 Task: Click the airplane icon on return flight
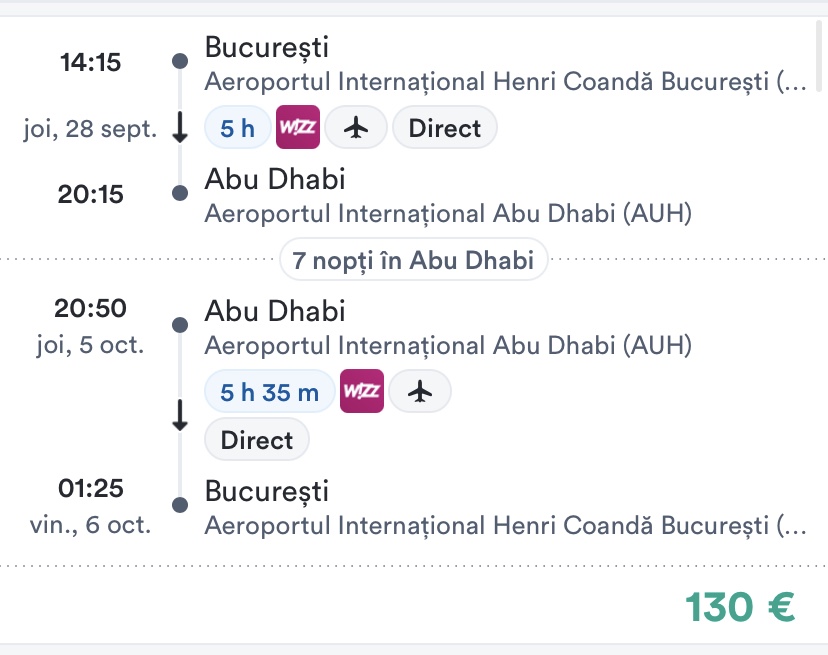[x=420, y=392]
